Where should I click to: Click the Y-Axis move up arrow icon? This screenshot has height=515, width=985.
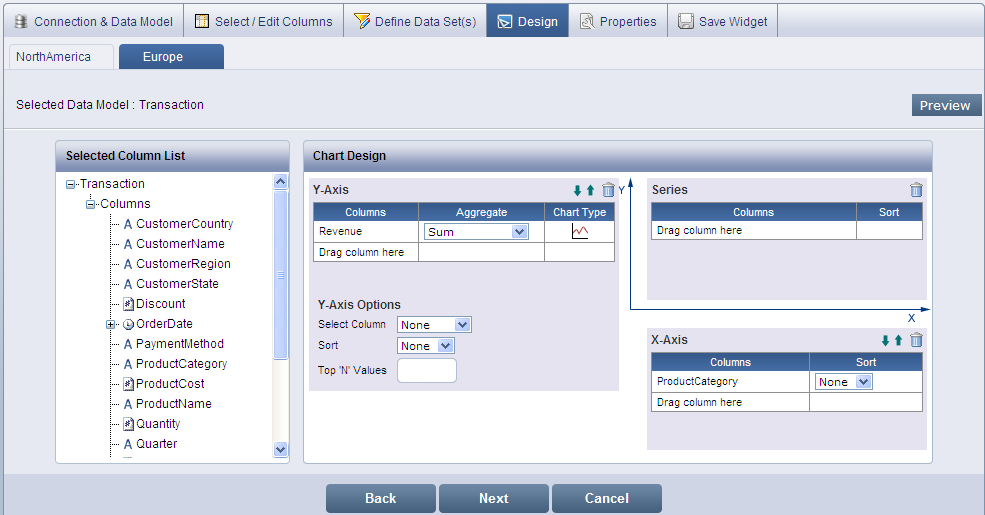click(590, 190)
